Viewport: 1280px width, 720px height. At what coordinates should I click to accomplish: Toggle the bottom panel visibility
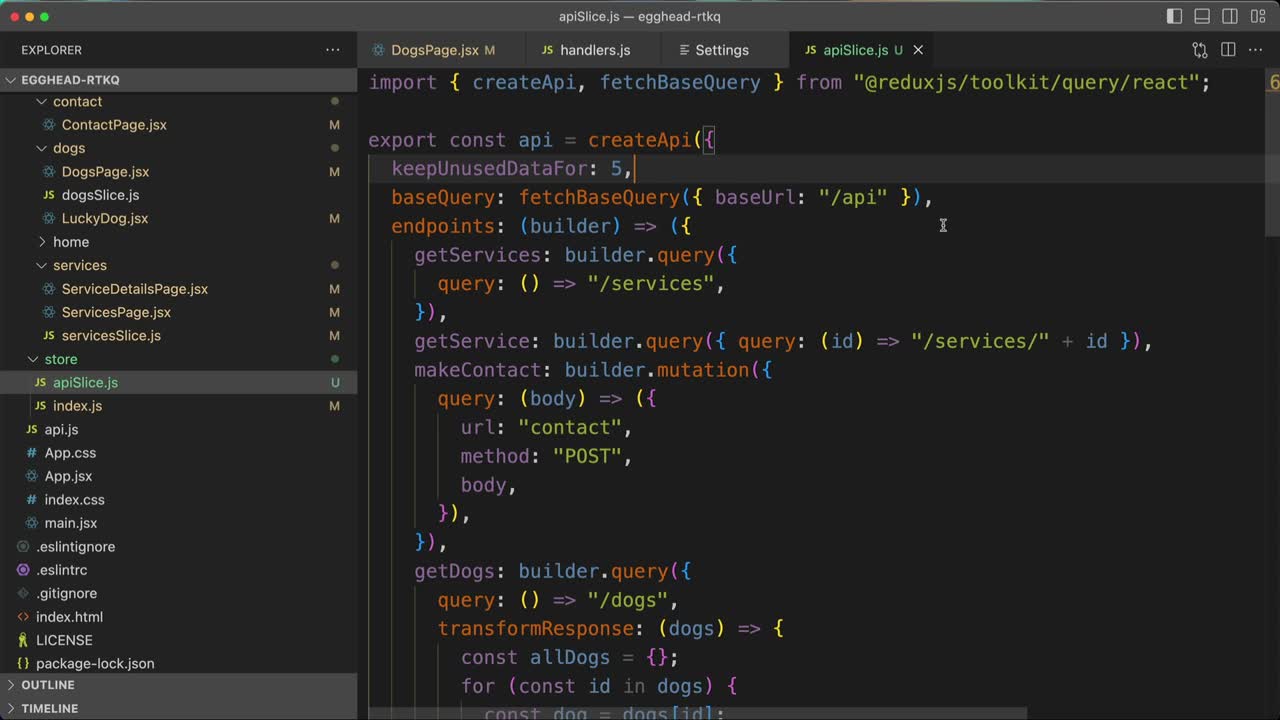click(x=1202, y=16)
